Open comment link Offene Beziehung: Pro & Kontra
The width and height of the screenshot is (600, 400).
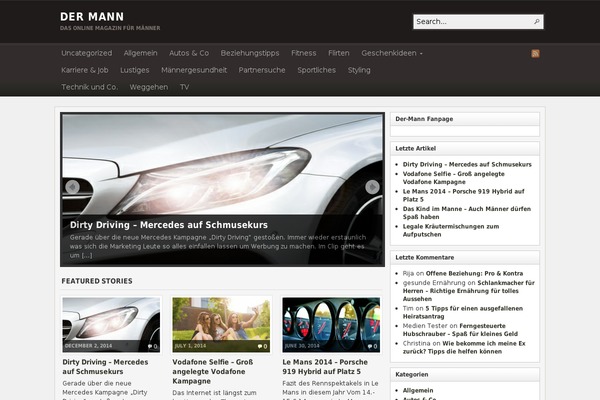(x=474, y=273)
